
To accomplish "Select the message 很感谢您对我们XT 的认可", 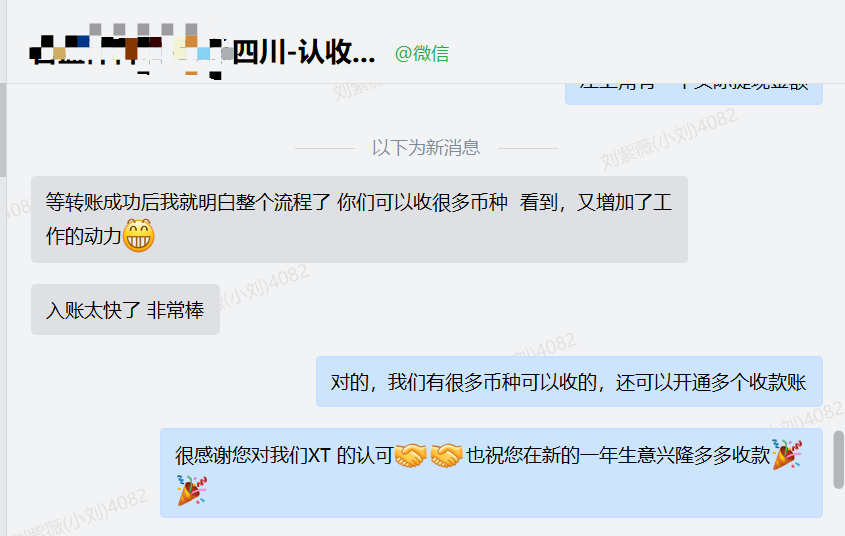I will (491, 473).
